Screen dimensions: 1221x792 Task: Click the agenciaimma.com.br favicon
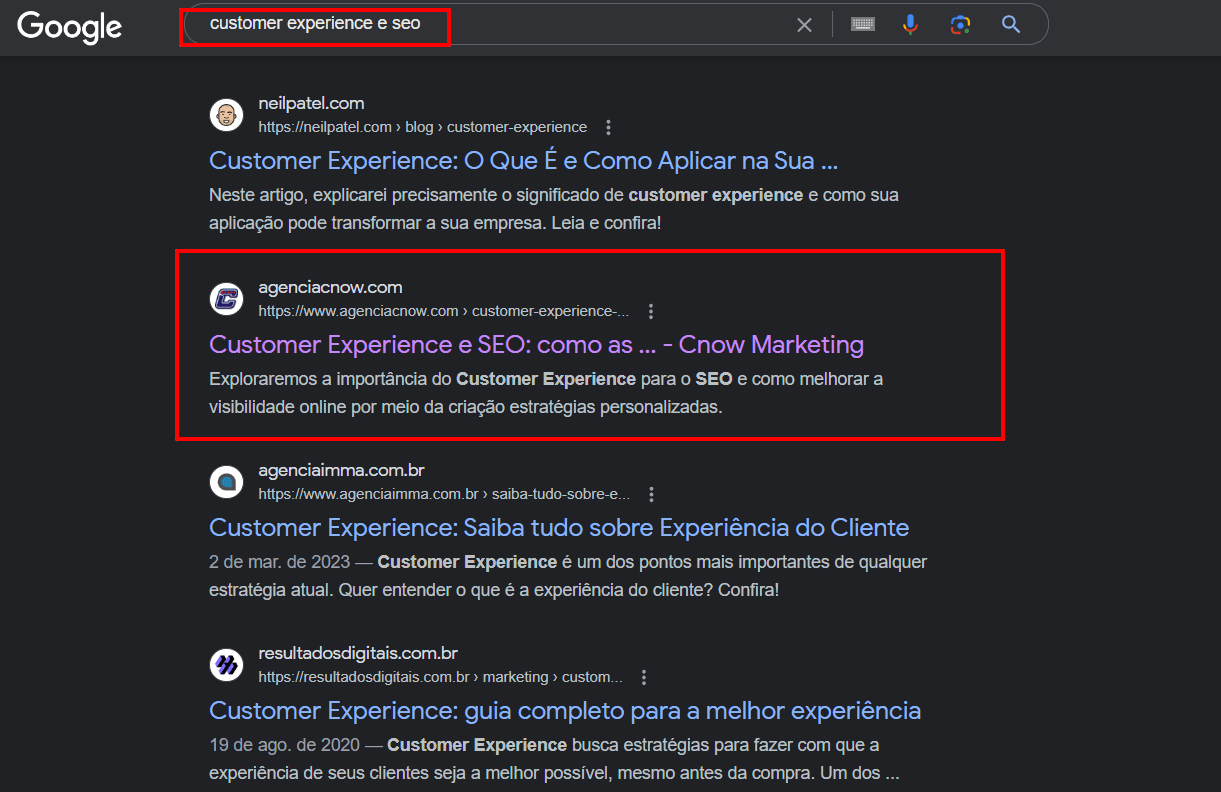[227, 482]
